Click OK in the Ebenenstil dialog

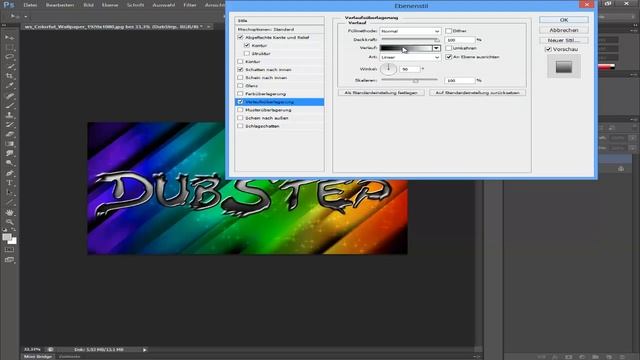pos(564,20)
